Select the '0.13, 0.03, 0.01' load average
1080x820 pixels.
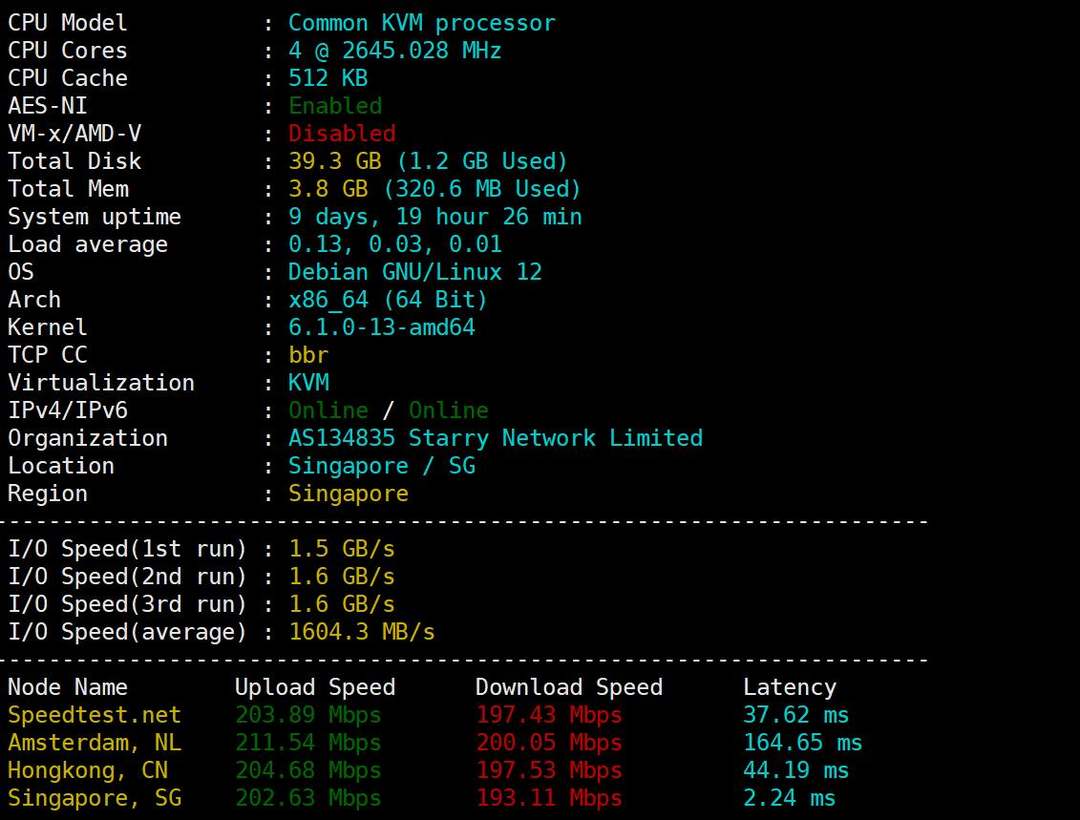coord(395,244)
